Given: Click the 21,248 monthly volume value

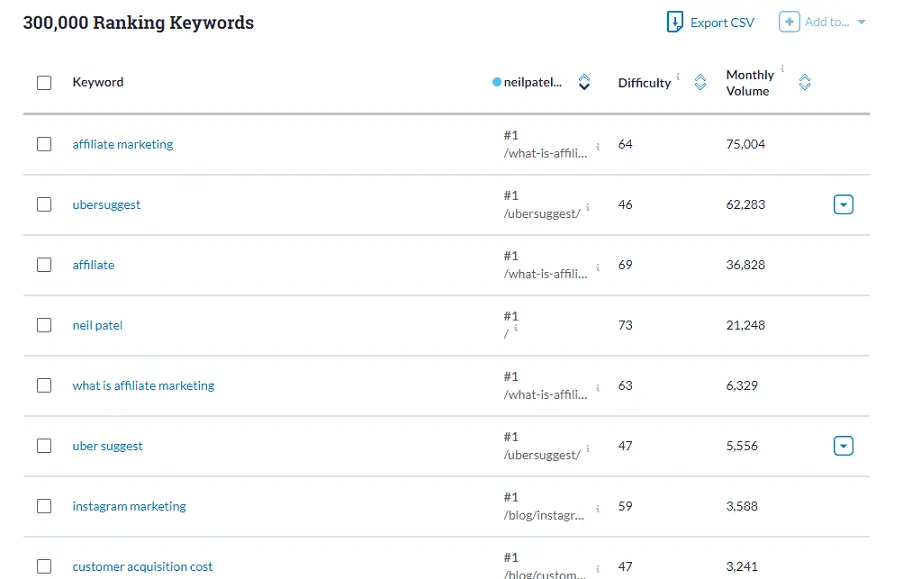Looking at the screenshot, I should point(745,325).
